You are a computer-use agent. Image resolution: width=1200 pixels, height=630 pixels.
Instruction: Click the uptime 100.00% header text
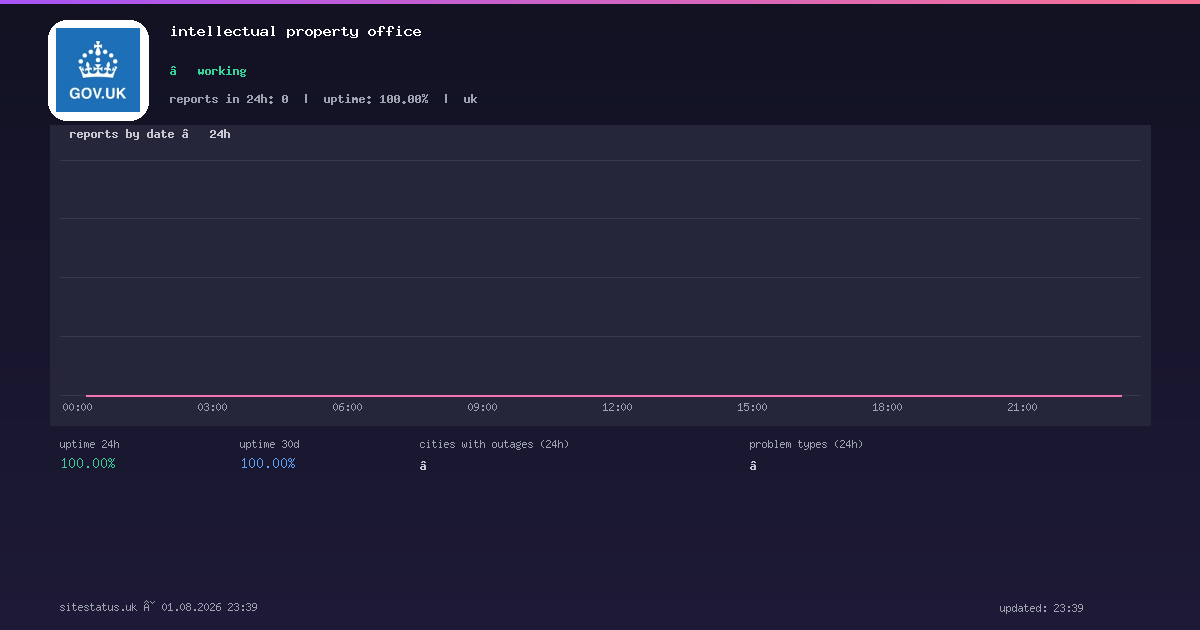click(x=376, y=99)
